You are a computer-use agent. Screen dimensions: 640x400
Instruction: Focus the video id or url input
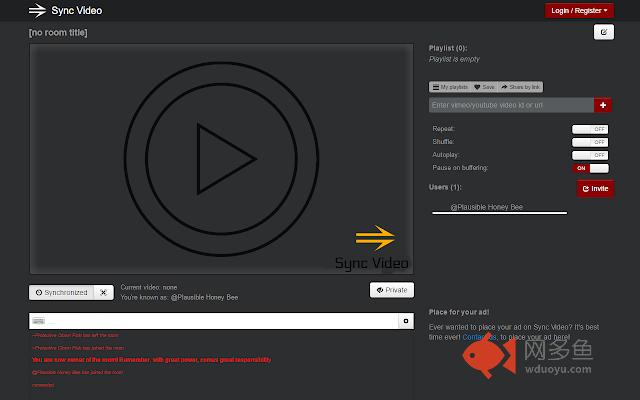[510, 105]
